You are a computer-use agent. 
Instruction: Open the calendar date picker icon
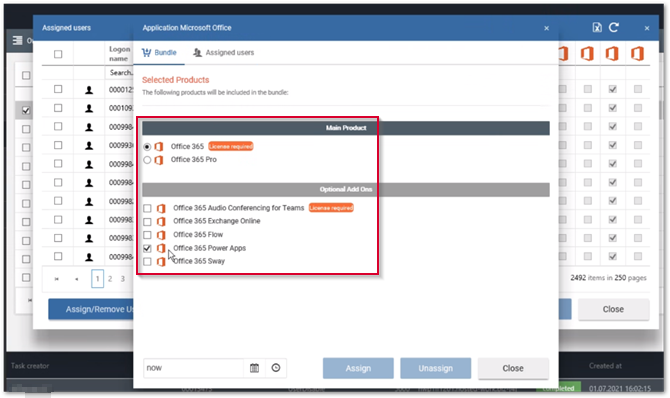click(254, 368)
